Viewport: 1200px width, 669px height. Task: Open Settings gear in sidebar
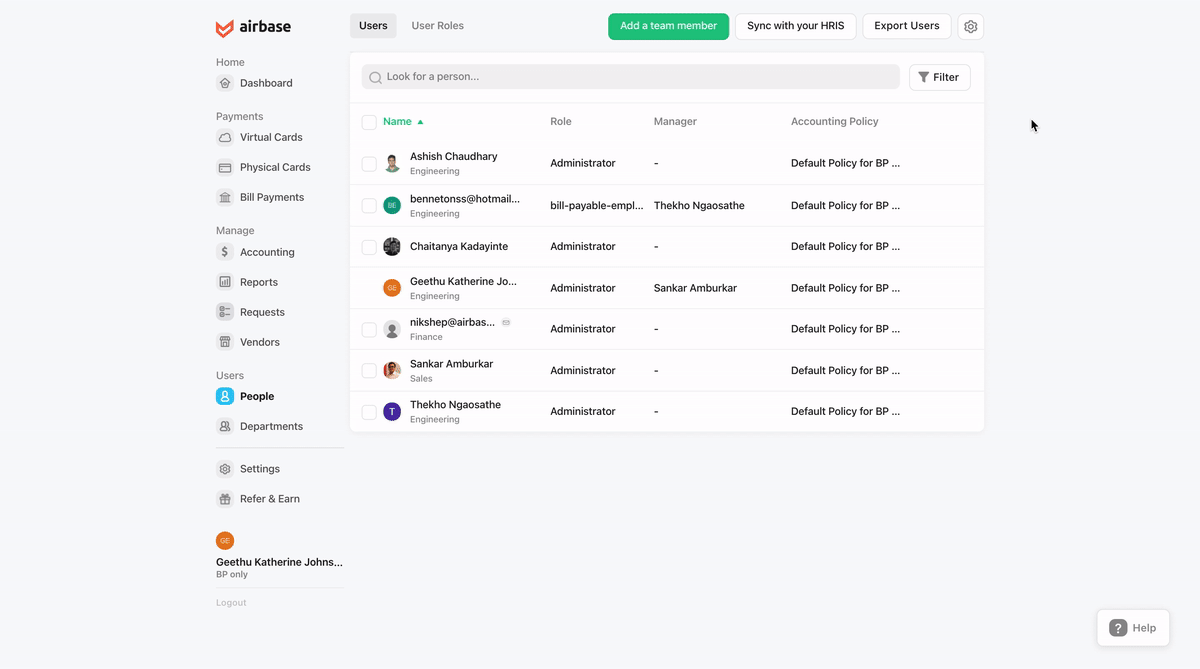click(225, 469)
